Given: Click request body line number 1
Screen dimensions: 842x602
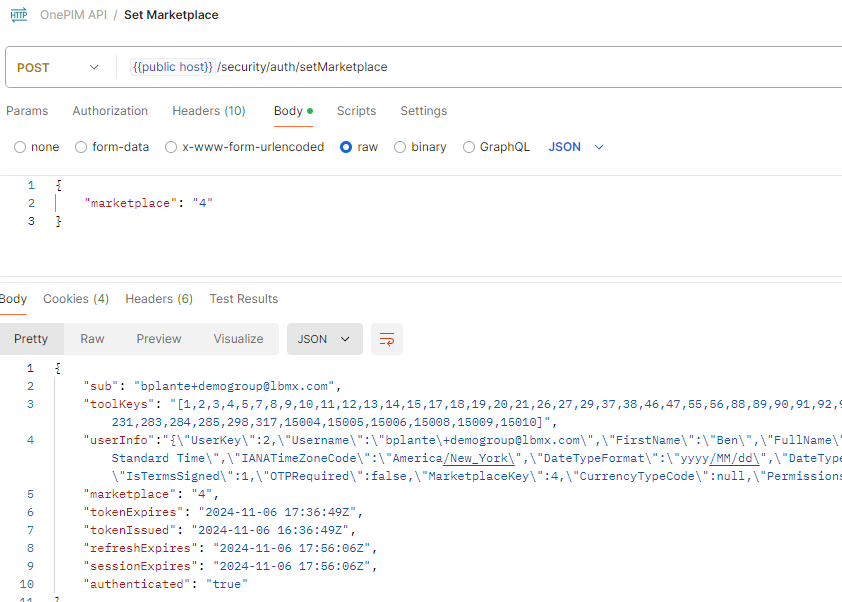Looking at the screenshot, I should tap(31, 185).
